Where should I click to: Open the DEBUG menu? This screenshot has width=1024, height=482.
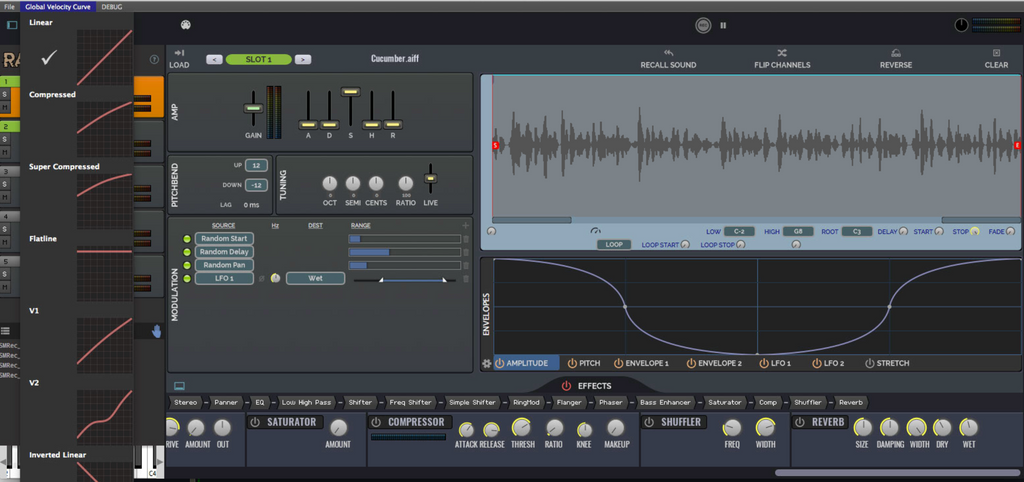tap(112, 7)
